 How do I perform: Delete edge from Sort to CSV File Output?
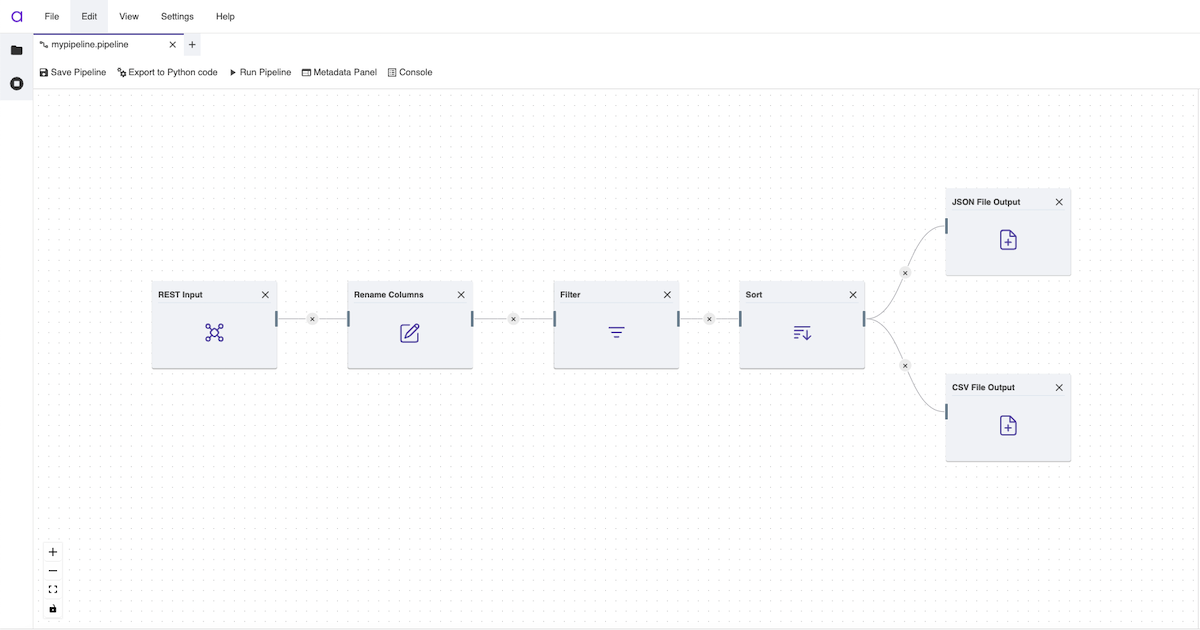coord(905,366)
